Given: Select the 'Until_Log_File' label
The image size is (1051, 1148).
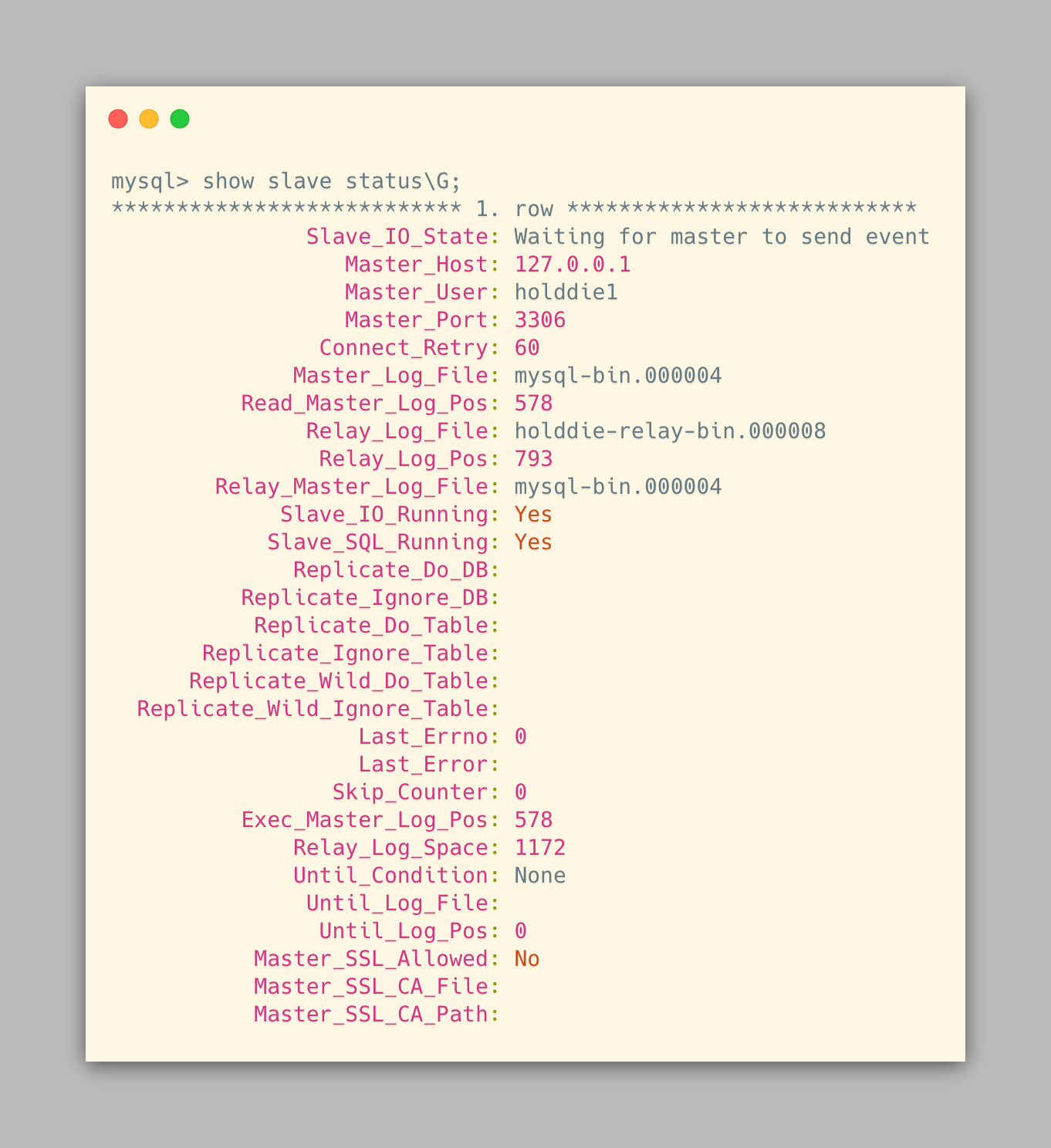Looking at the screenshot, I should click(397, 903).
